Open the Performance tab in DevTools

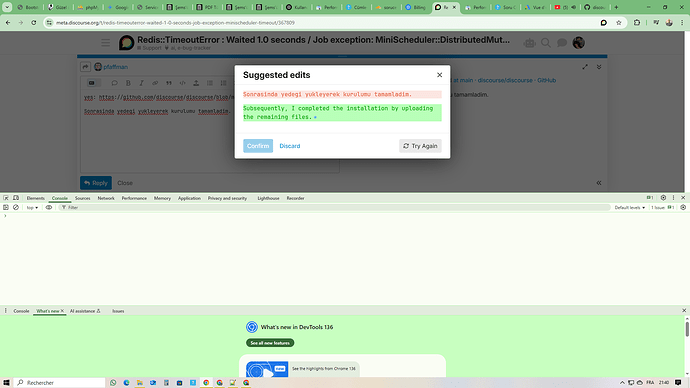pos(134,198)
